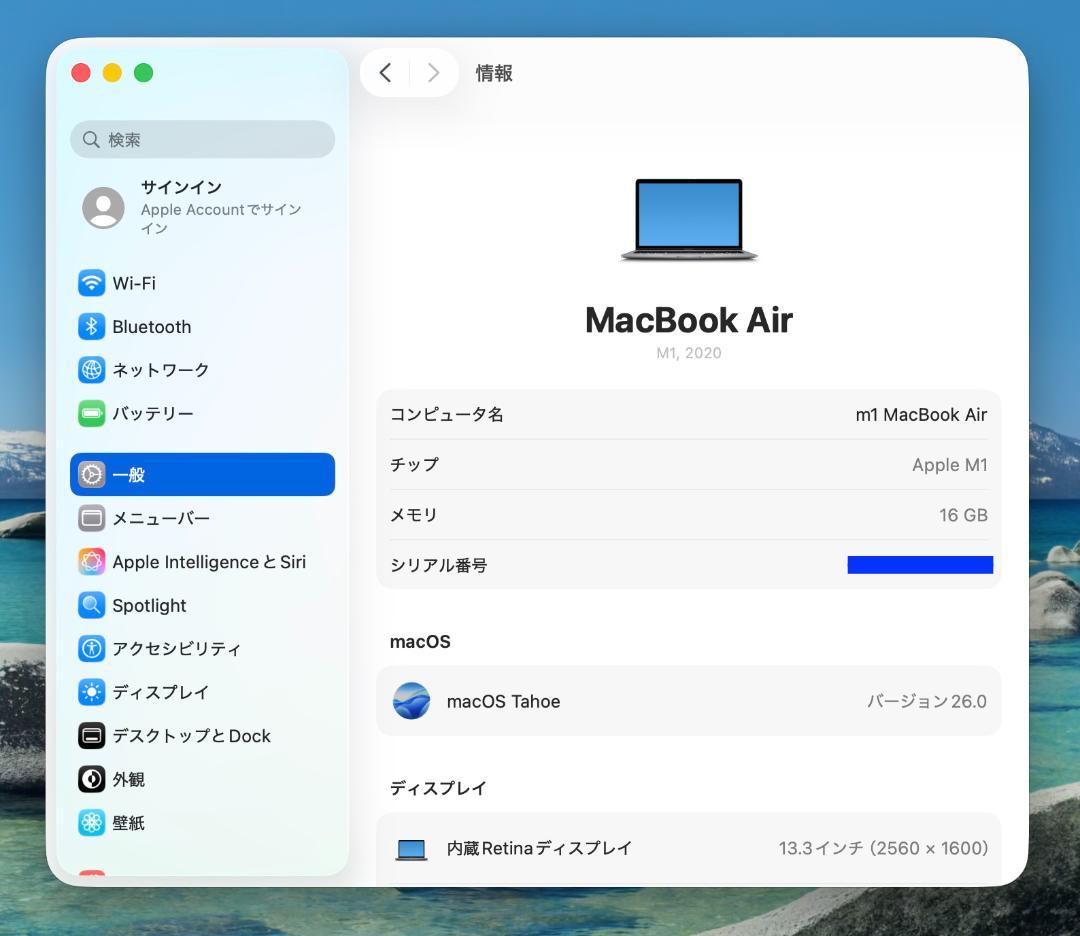Open Spotlight settings with its magnifier icon
The height and width of the screenshot is (936, 1080).
(x=91, y=605)
